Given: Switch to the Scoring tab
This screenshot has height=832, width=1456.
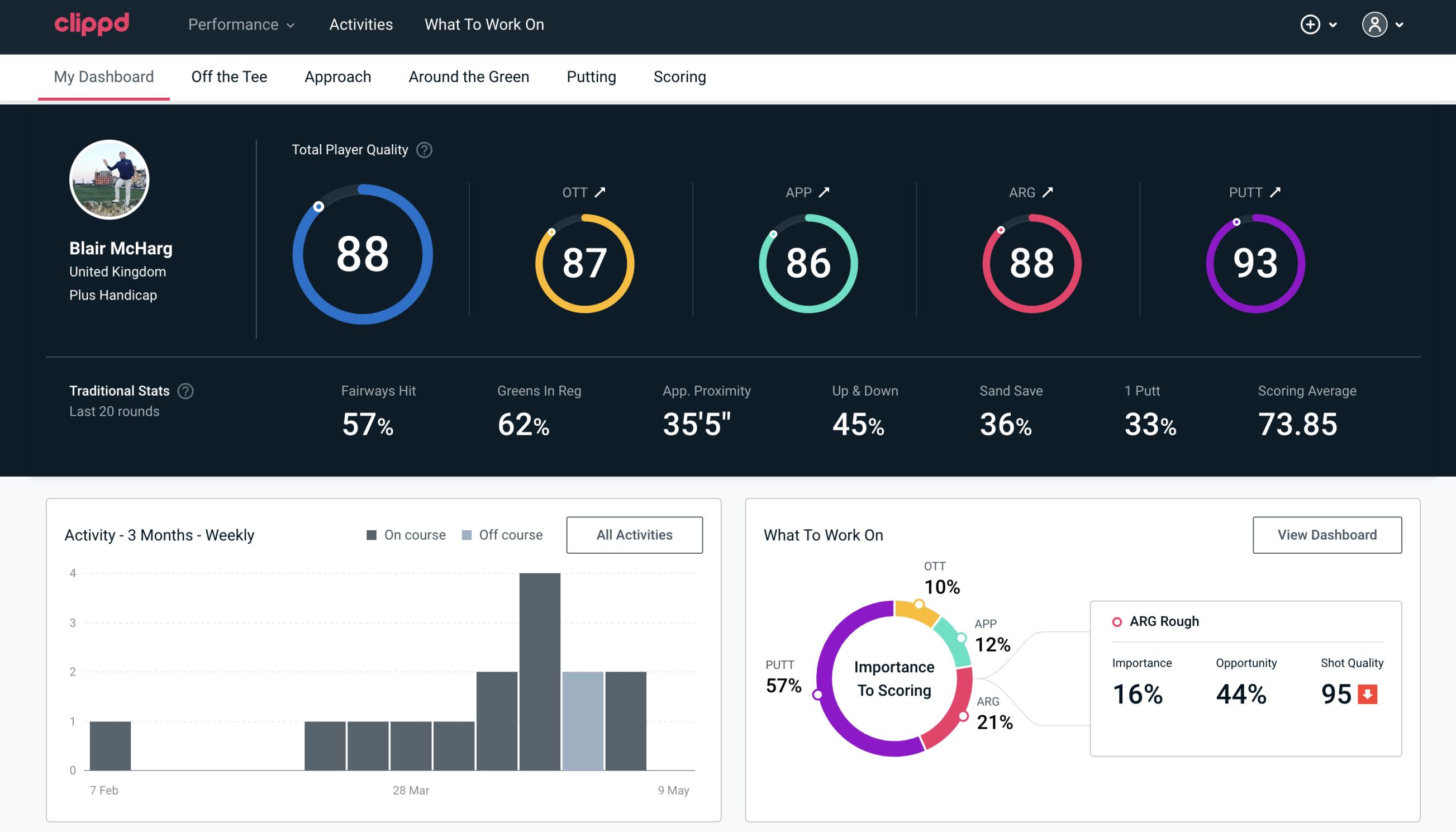Looking at the screenshot, I should tap(680, 76).
